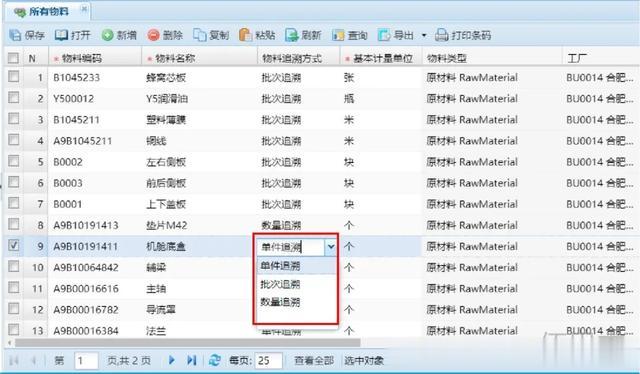Go to the first page arrow
The height and width of the screenshot is (374, 640).
(14, 361)
